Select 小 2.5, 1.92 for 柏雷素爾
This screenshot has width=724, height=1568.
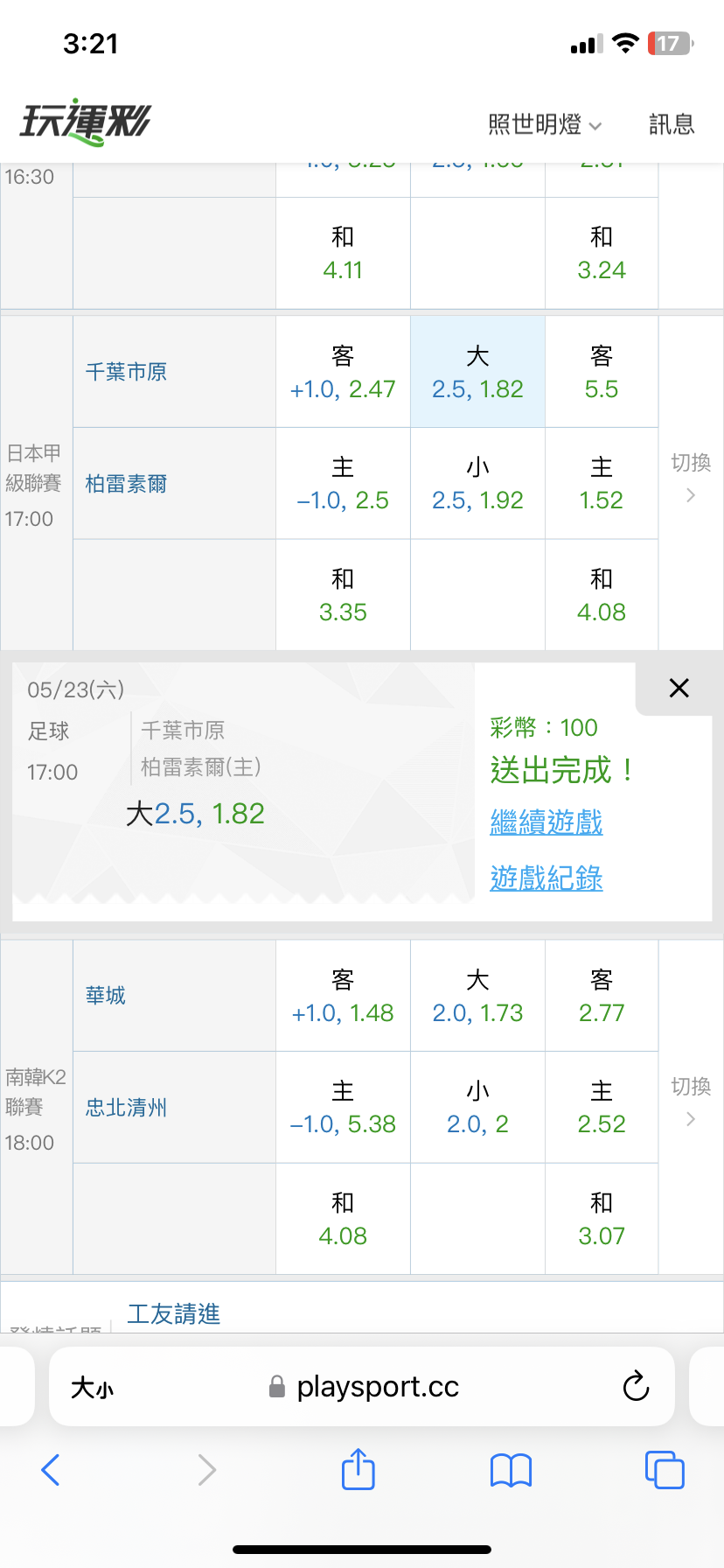click(x=477, y=484)
